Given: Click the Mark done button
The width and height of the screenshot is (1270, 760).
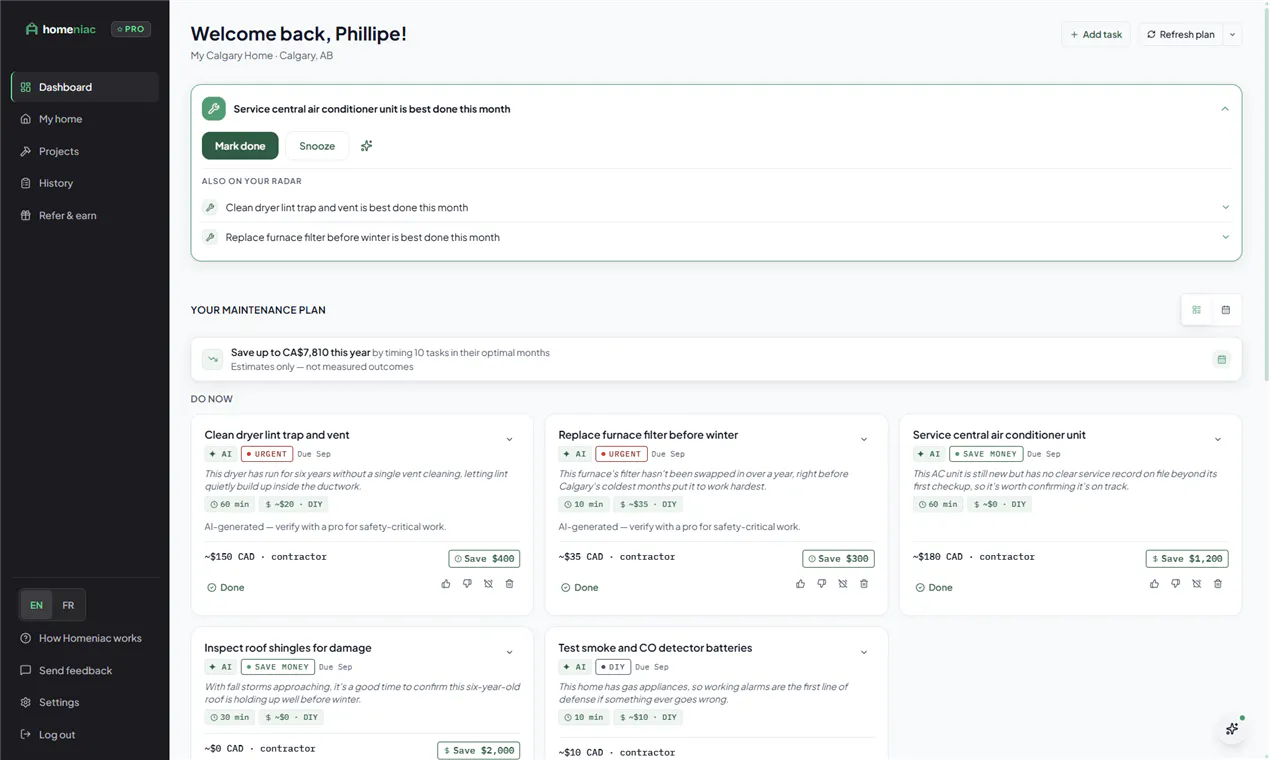Looking at the screenshot, I should click(x=240, y=146).
